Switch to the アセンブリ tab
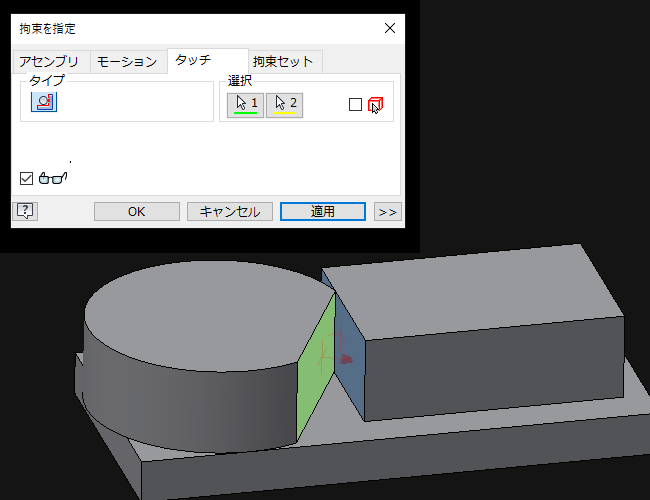This screenshot has width=650, height=500. [49, 62]
